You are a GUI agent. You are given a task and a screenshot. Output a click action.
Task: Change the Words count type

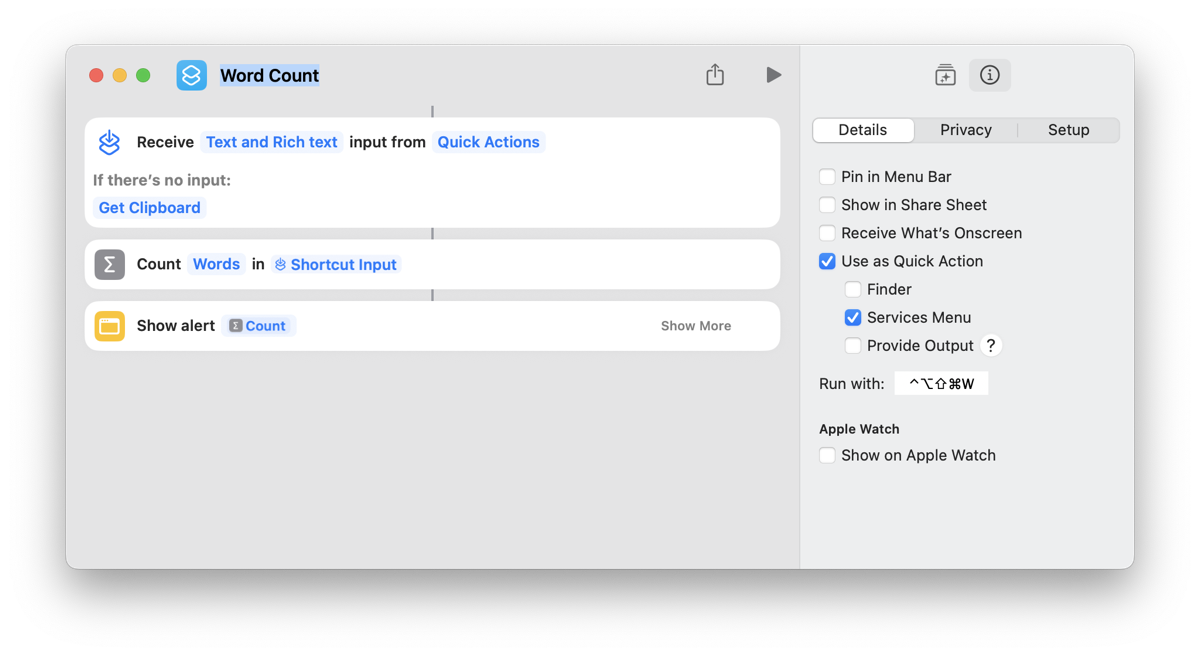[216, 264]
